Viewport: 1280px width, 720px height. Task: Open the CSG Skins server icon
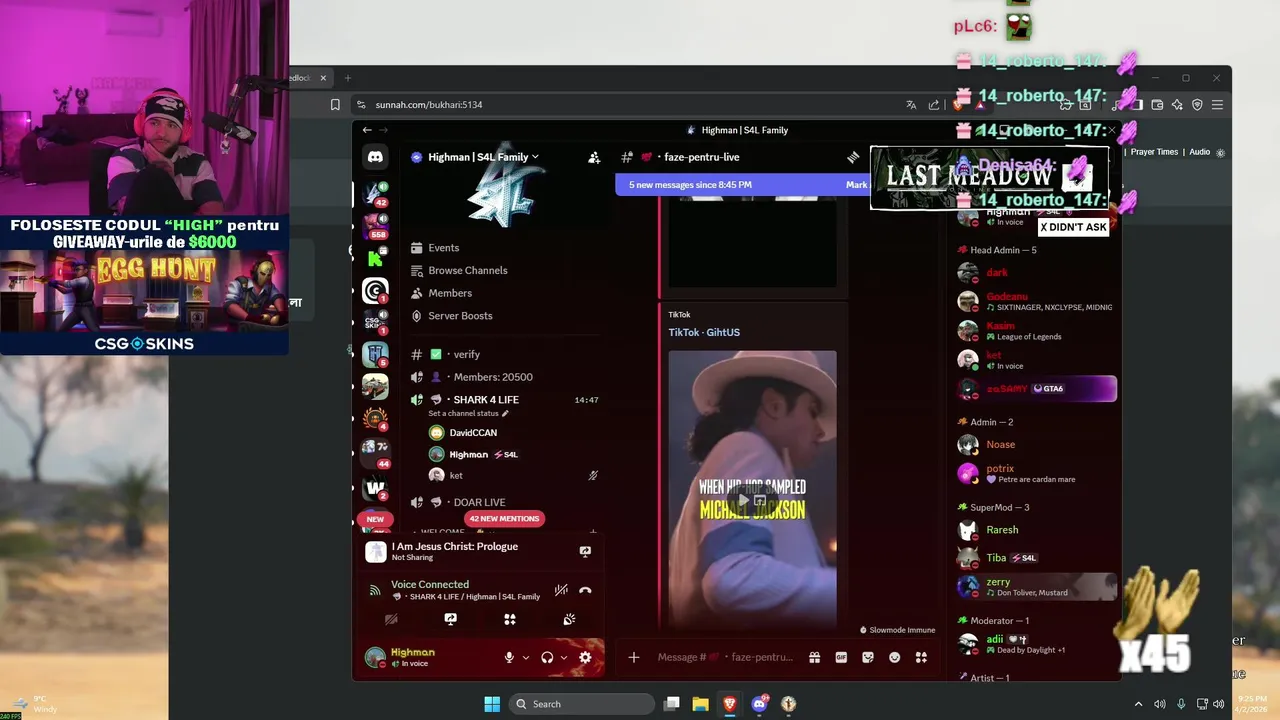tap(375, 320)
